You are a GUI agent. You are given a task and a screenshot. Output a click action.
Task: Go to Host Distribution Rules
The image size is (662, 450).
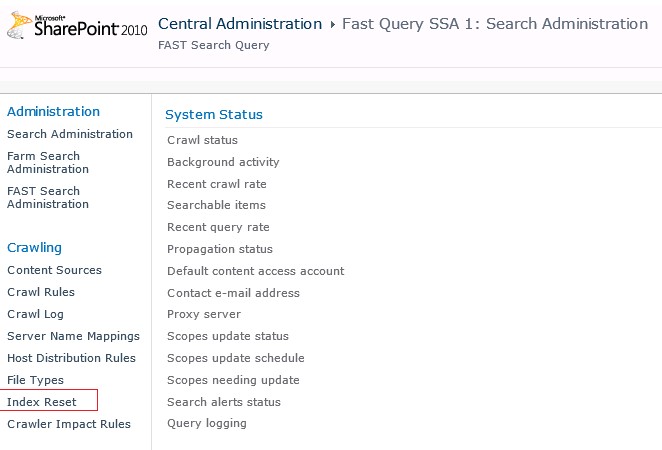(71, 358)
